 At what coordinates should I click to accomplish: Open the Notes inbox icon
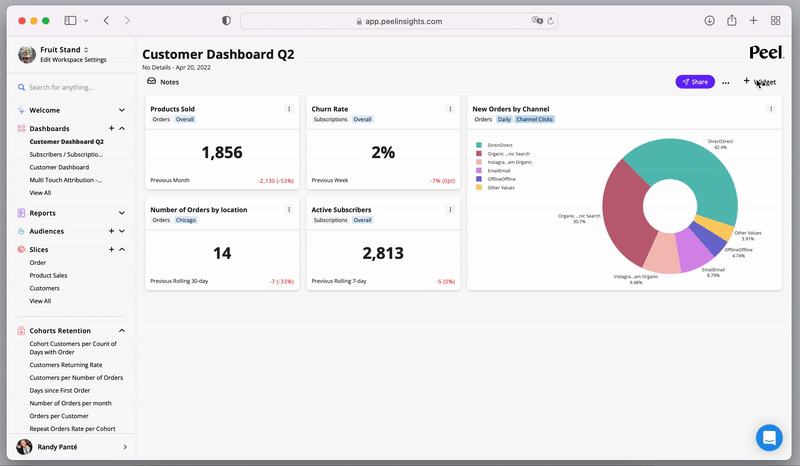(x=152, y=81)
